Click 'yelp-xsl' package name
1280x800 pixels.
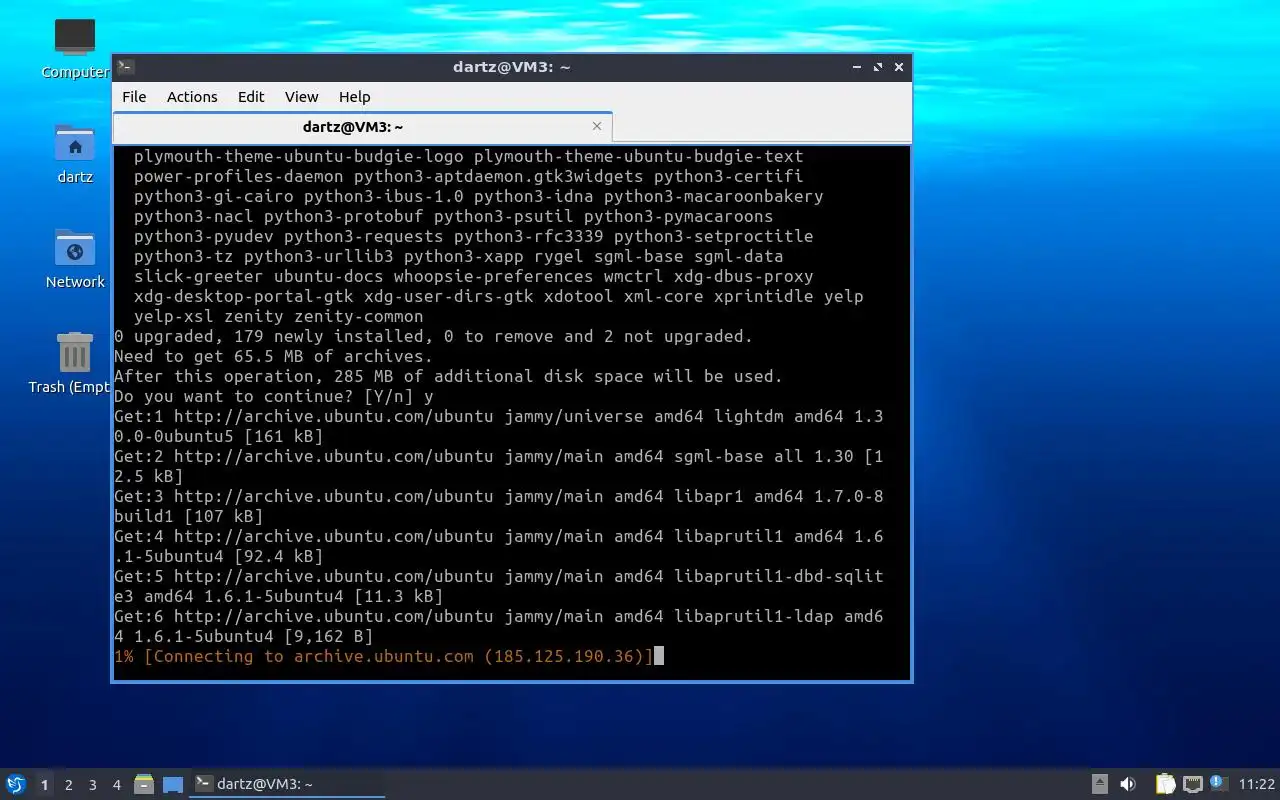pyautogui.click(x=174, y=316)
